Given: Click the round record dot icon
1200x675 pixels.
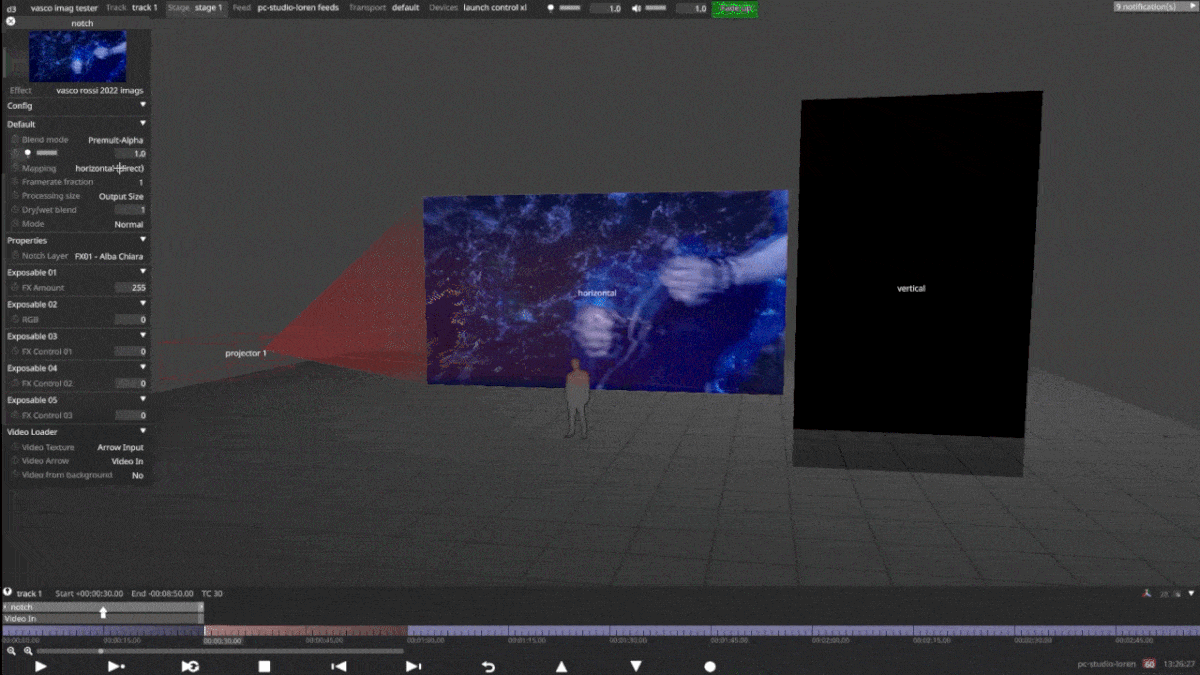Looking at the screenshot, I should [710, 666].
